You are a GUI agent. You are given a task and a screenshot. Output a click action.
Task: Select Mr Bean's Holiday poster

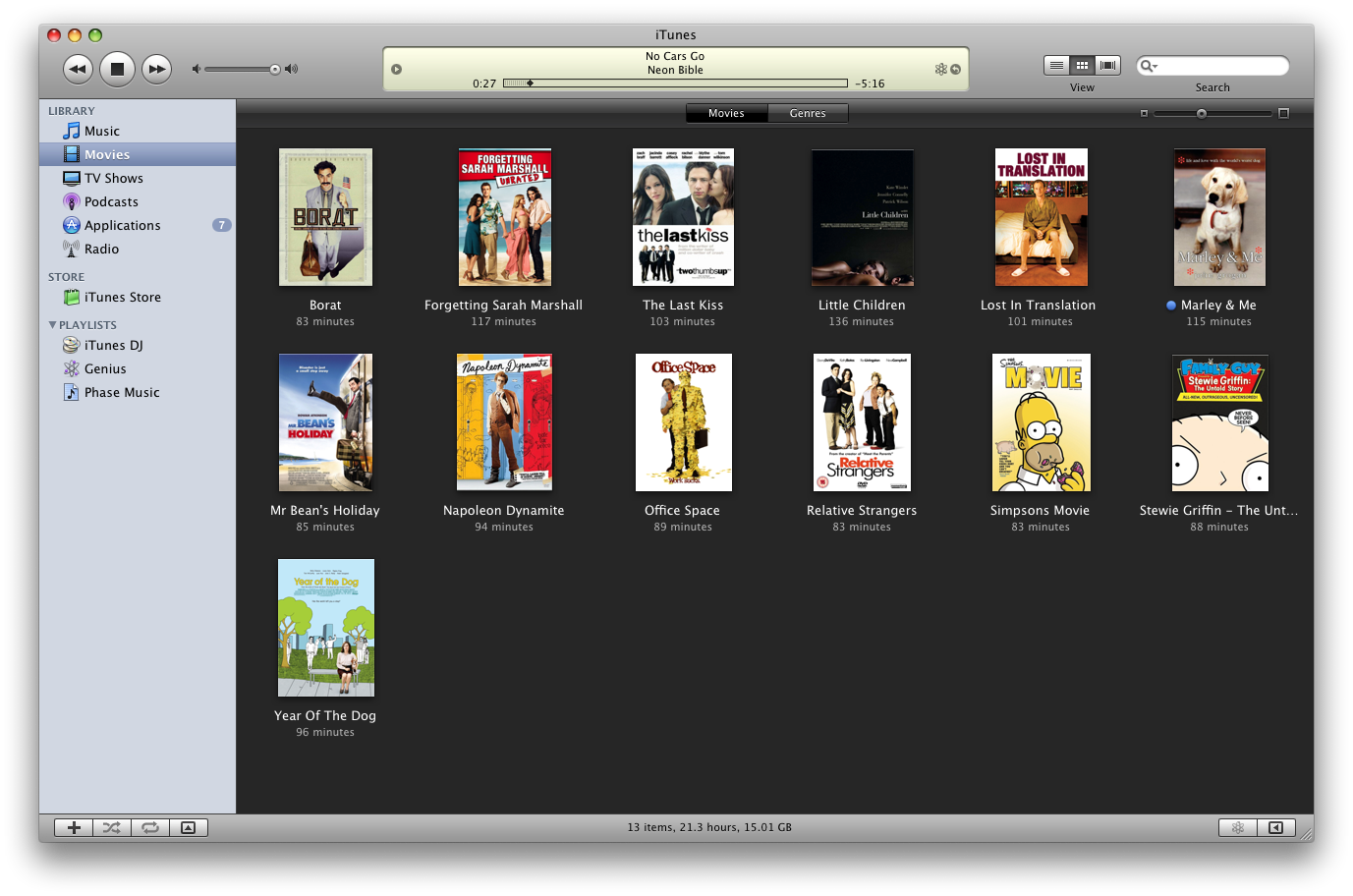[325, 422]
